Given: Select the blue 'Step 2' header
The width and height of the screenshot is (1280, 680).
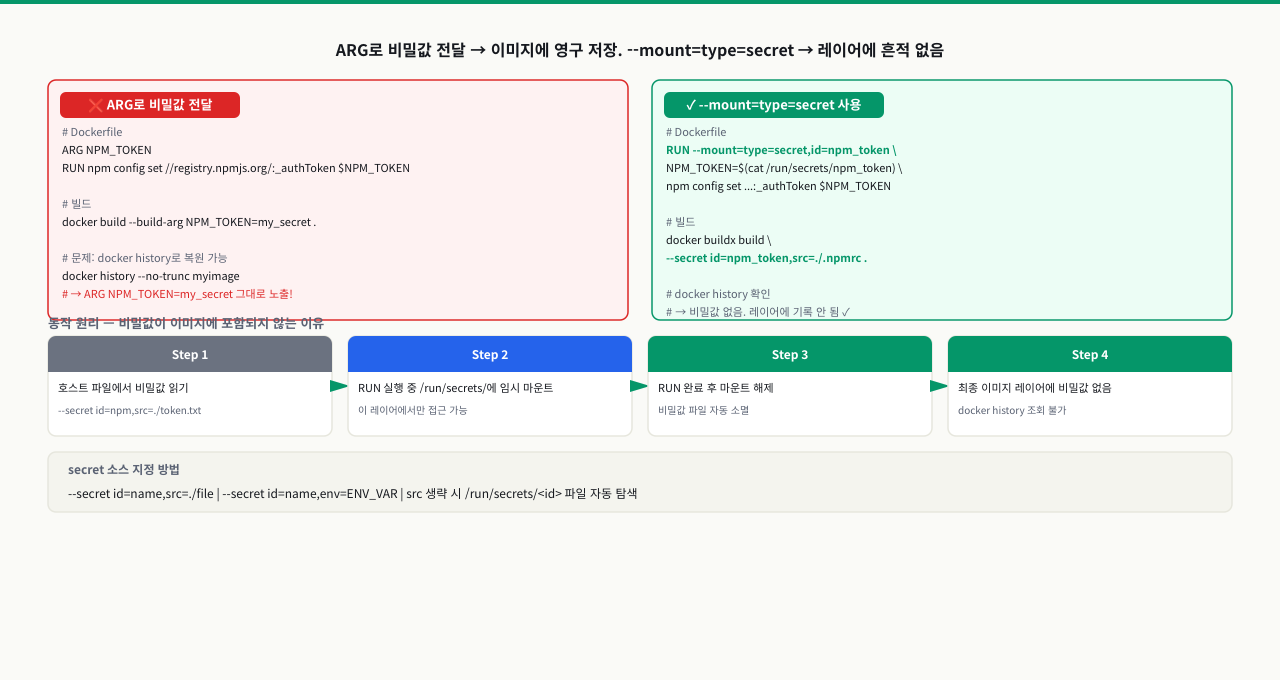Looking at the screenshot, I should (490, 354).
